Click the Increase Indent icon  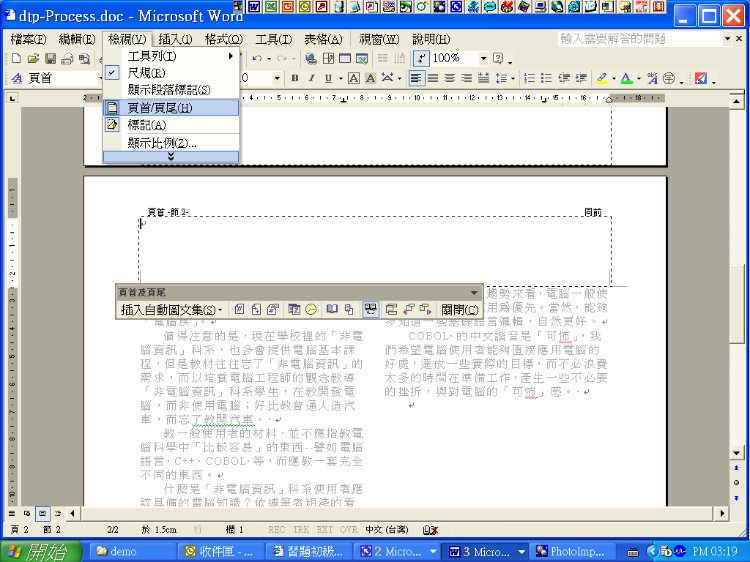(x=581, y=78)
